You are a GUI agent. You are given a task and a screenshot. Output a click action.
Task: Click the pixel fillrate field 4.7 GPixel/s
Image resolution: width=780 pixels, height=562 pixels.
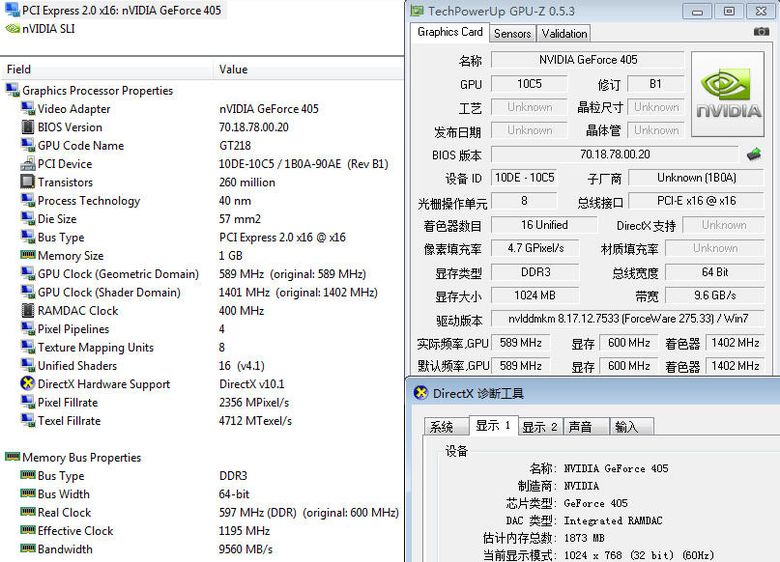(x=535, y=248)
